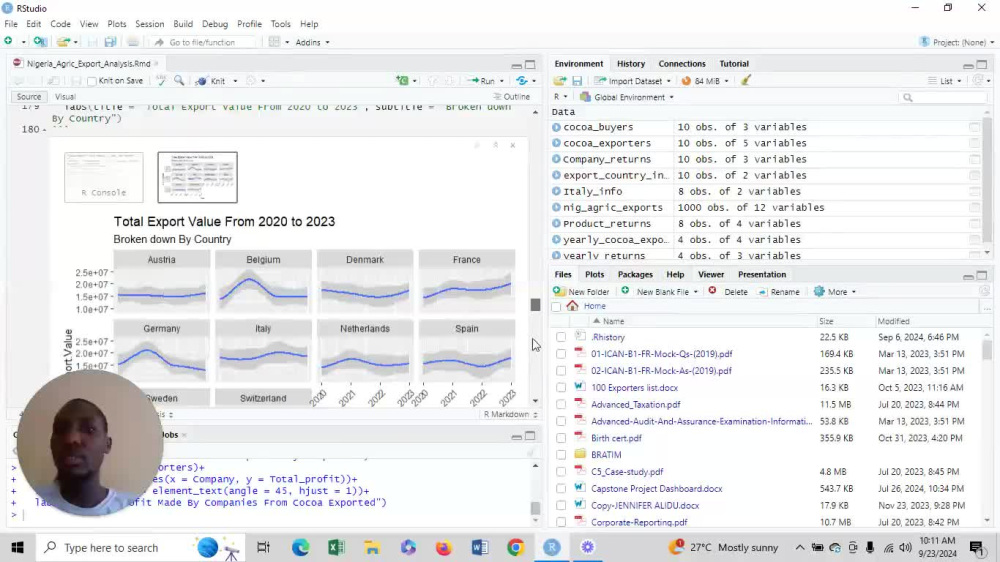Click the Open file icon in toolbar
The image size is (1000, 562).
point(62,42)
